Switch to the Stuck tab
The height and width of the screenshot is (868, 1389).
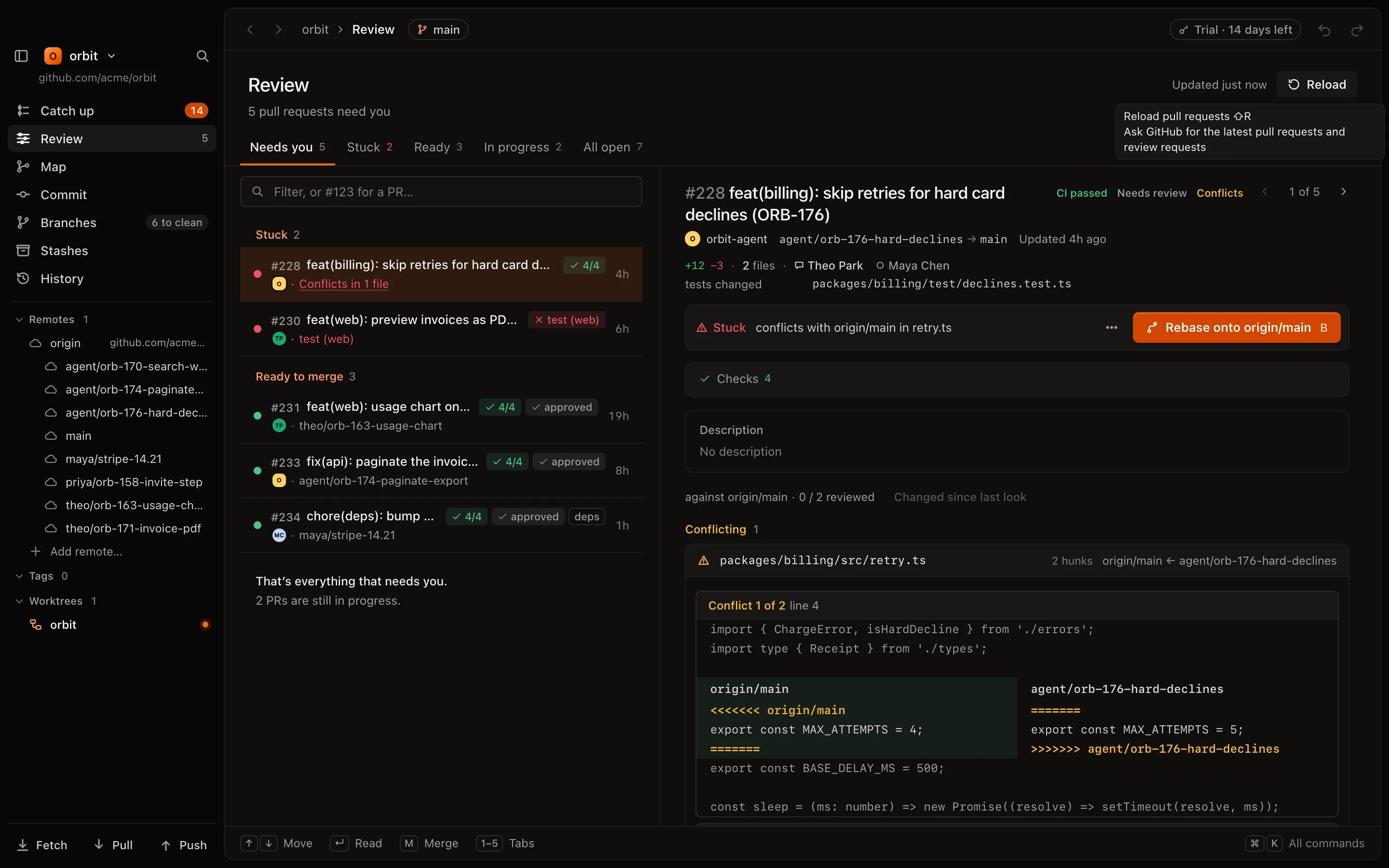[369, 147]
